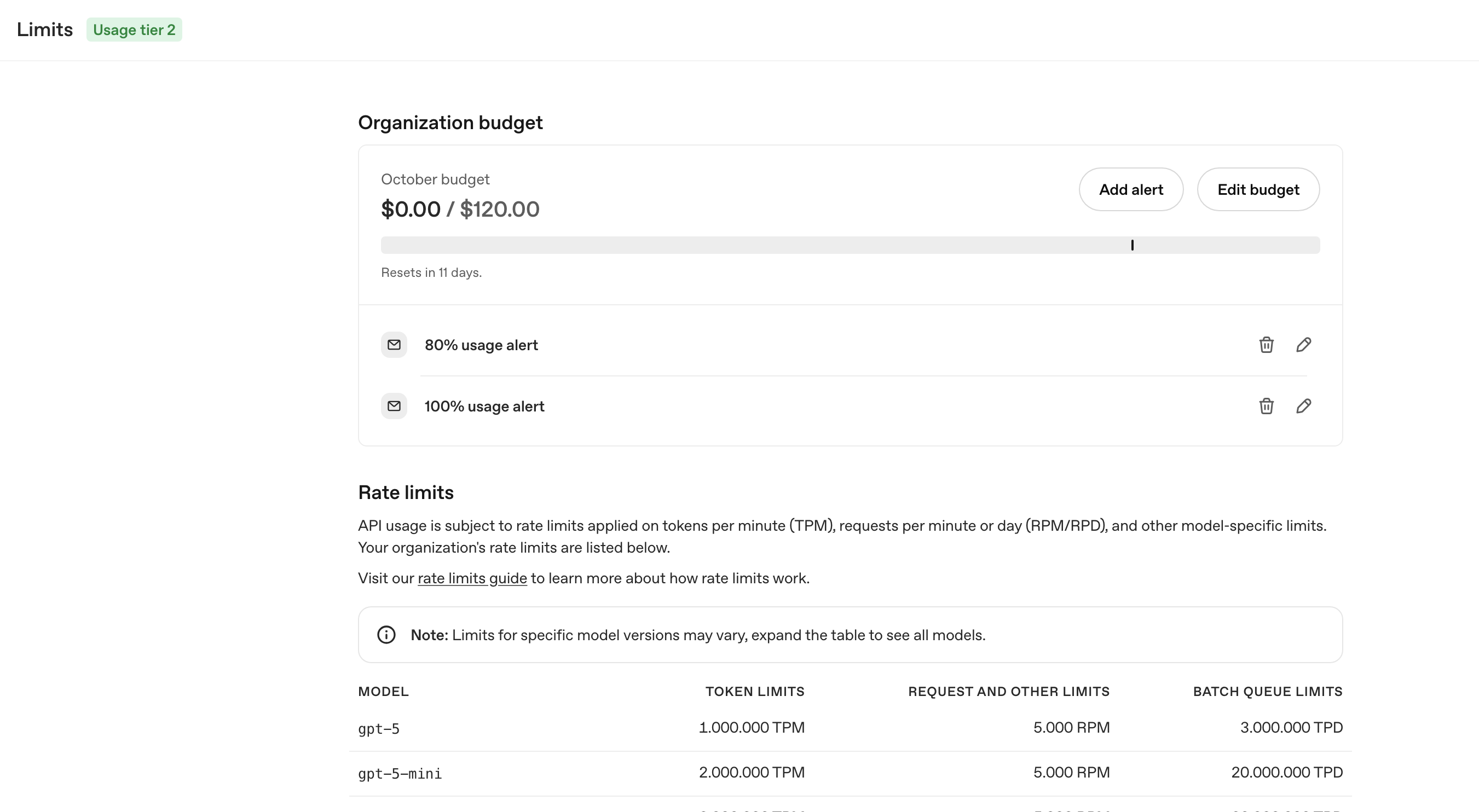Image resolution: width=1479 pixels, height=812 pixels.
Task: Open Edit budget dialog
Action: point(1258,189)
